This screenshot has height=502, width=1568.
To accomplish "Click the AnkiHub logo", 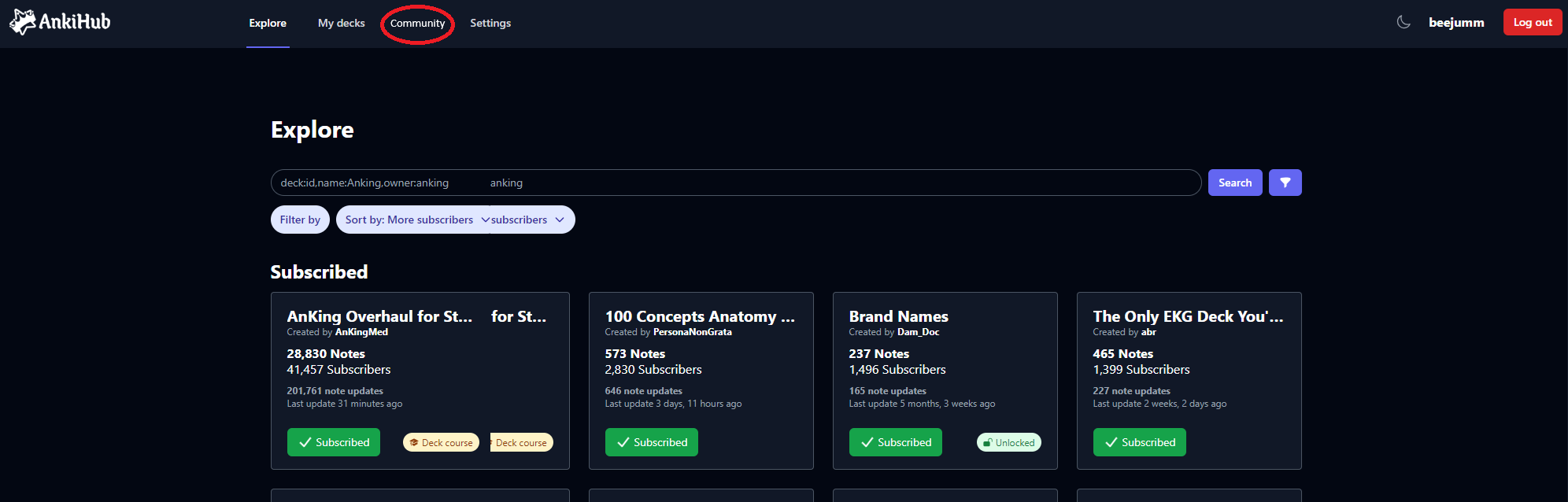I will (60, 22).
